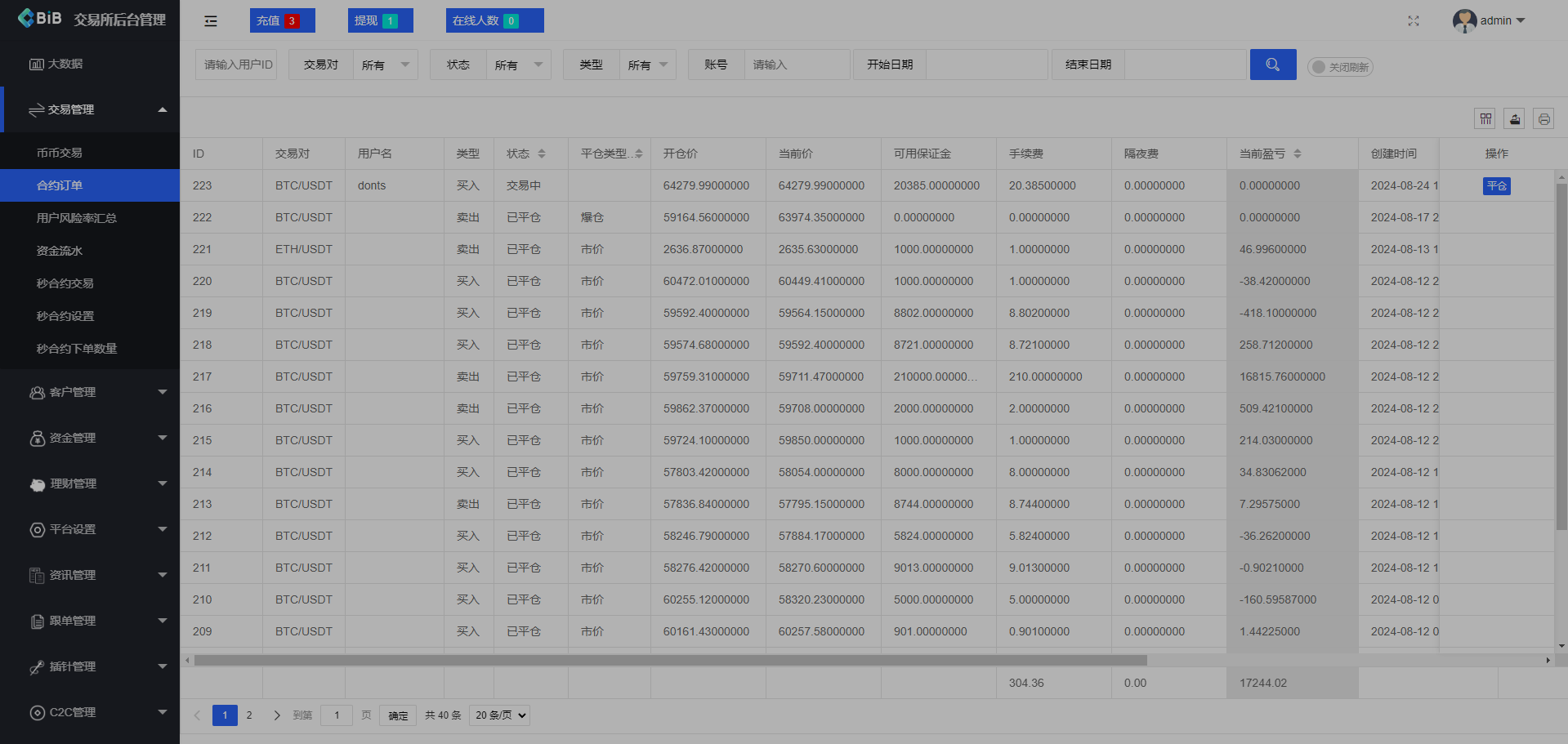The height and width of the screenshot is (744, 1568).
Task: Click the blue search magnifier button
Action: (x=1272, y=65)
